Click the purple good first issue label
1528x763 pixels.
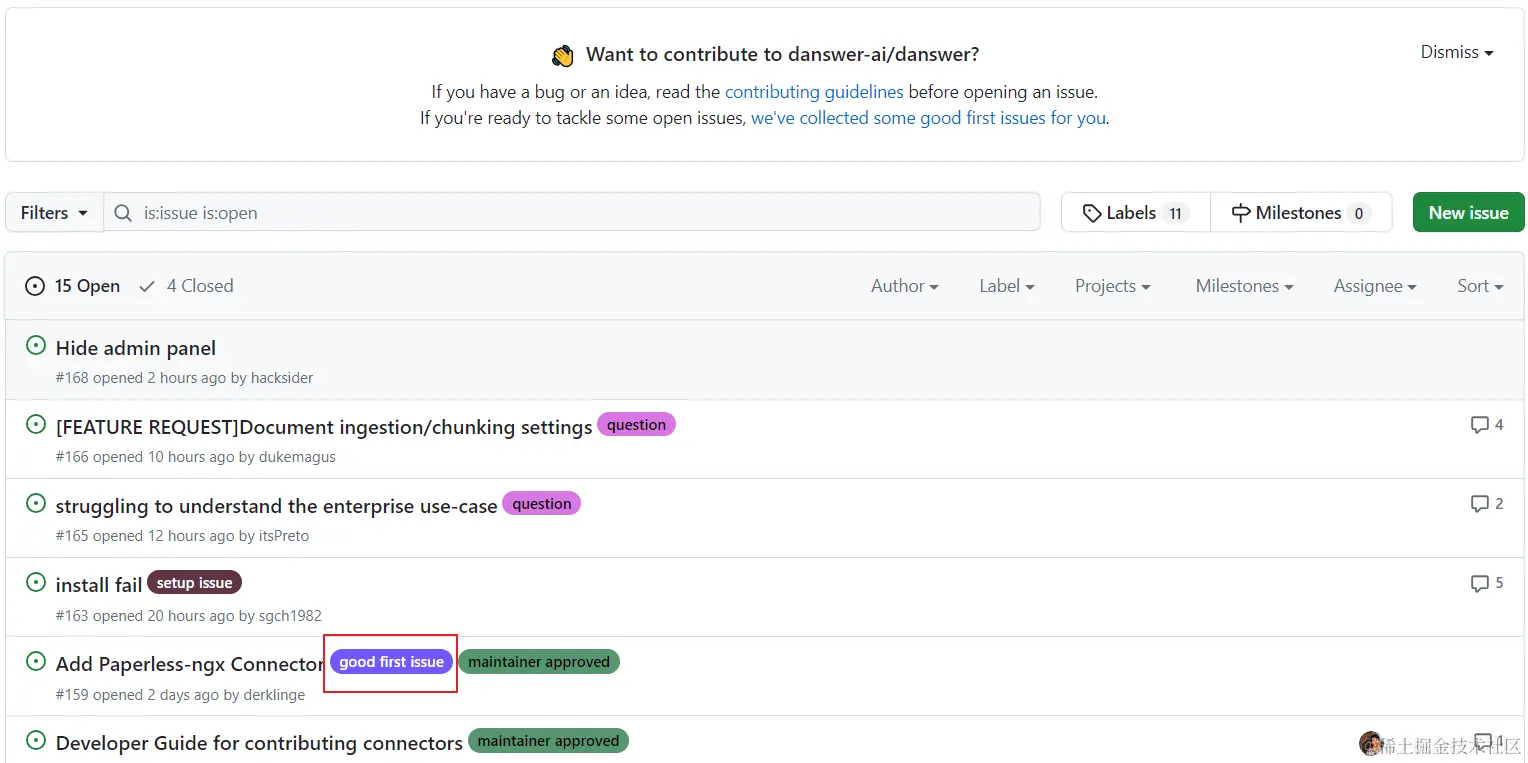[391, 662]
